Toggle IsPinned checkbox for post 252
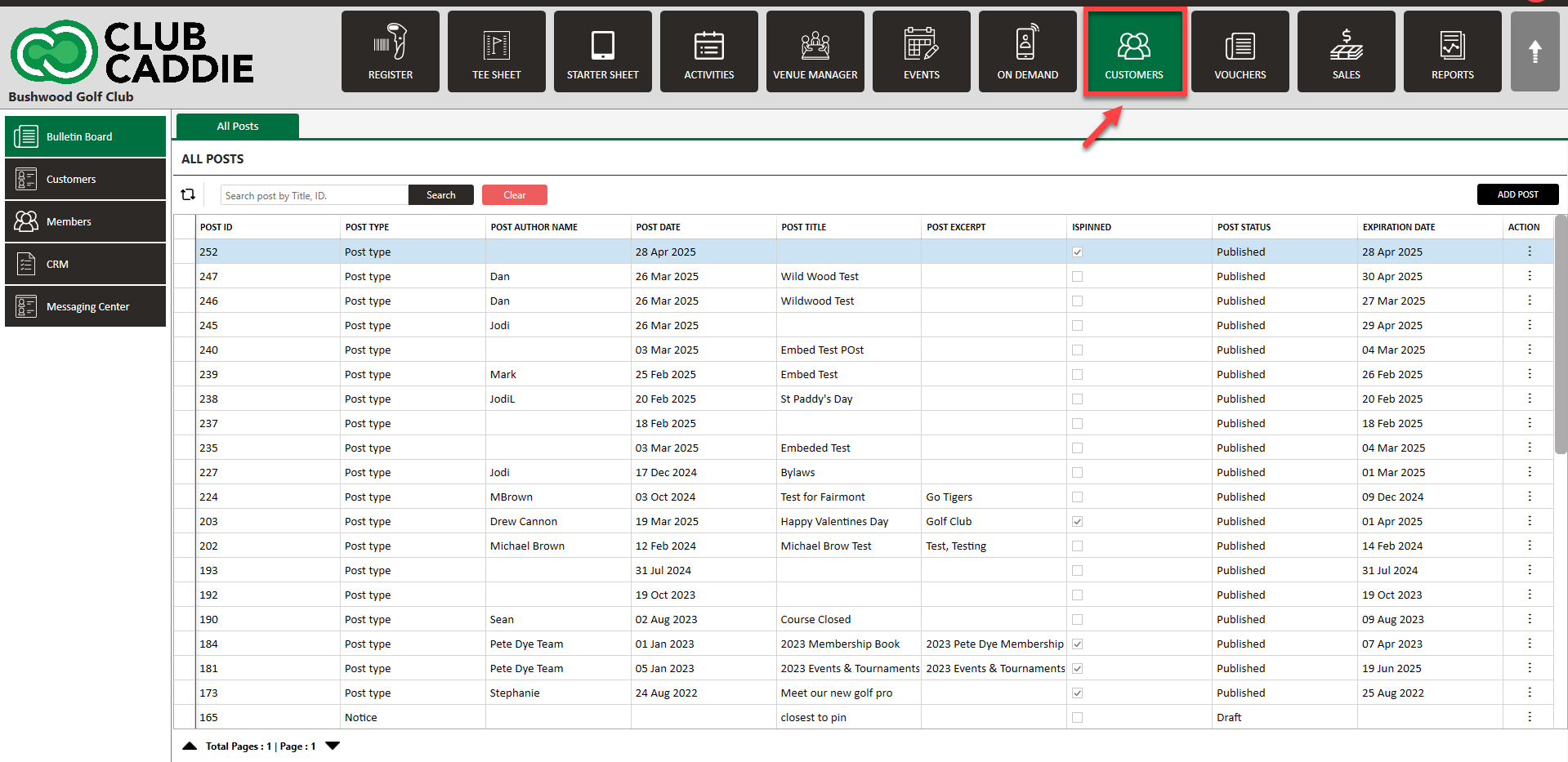 1078,252
